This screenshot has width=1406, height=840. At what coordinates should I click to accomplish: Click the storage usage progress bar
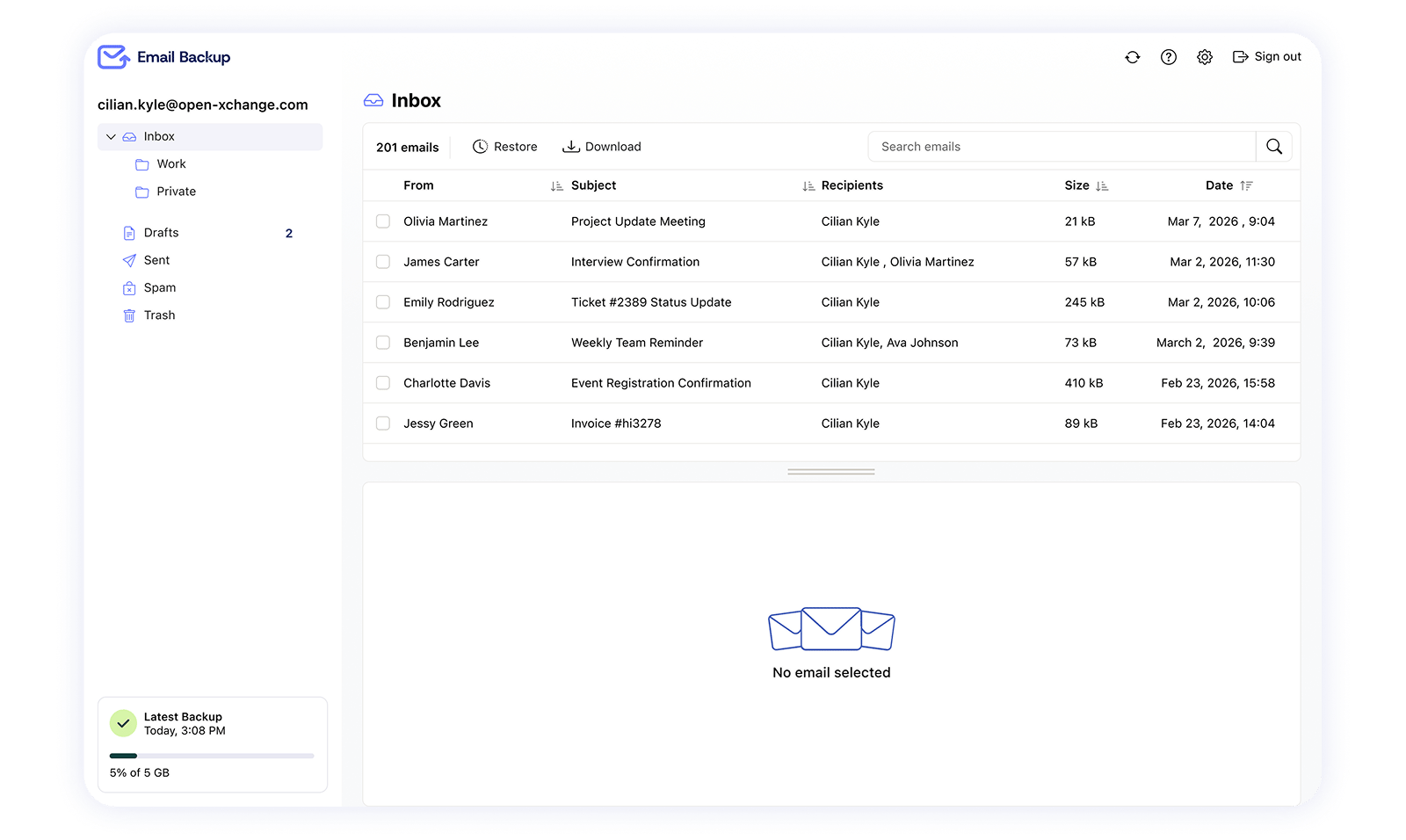211,756
